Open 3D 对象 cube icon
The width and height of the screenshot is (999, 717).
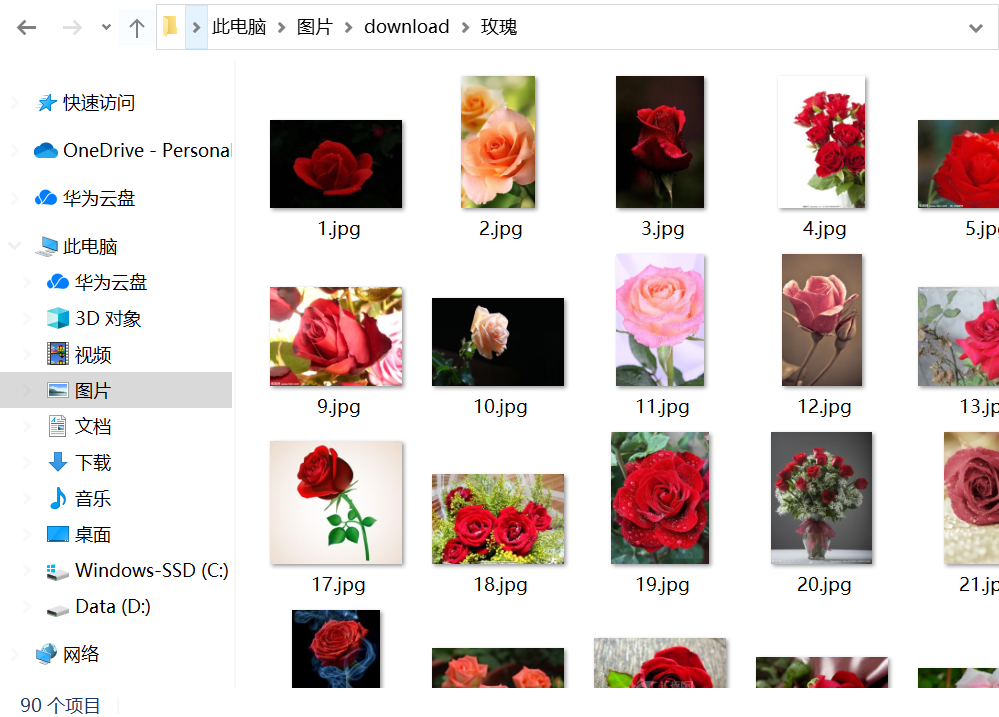tap(57, 318)
